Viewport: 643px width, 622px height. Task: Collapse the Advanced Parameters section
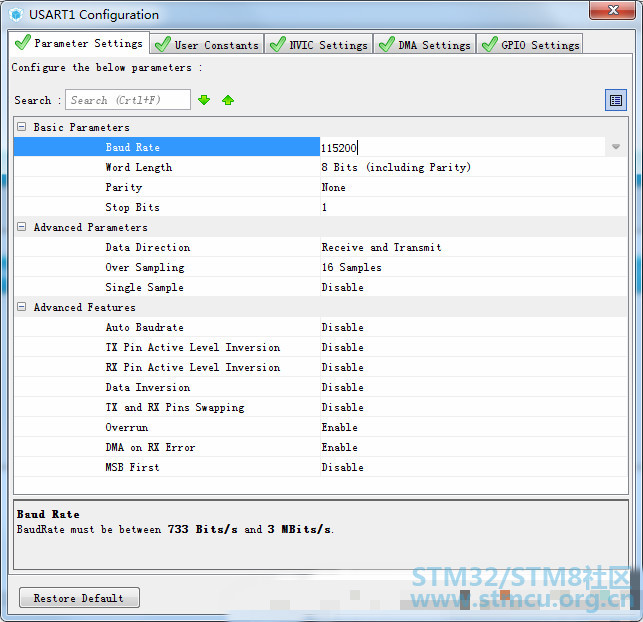coord(22,227)
